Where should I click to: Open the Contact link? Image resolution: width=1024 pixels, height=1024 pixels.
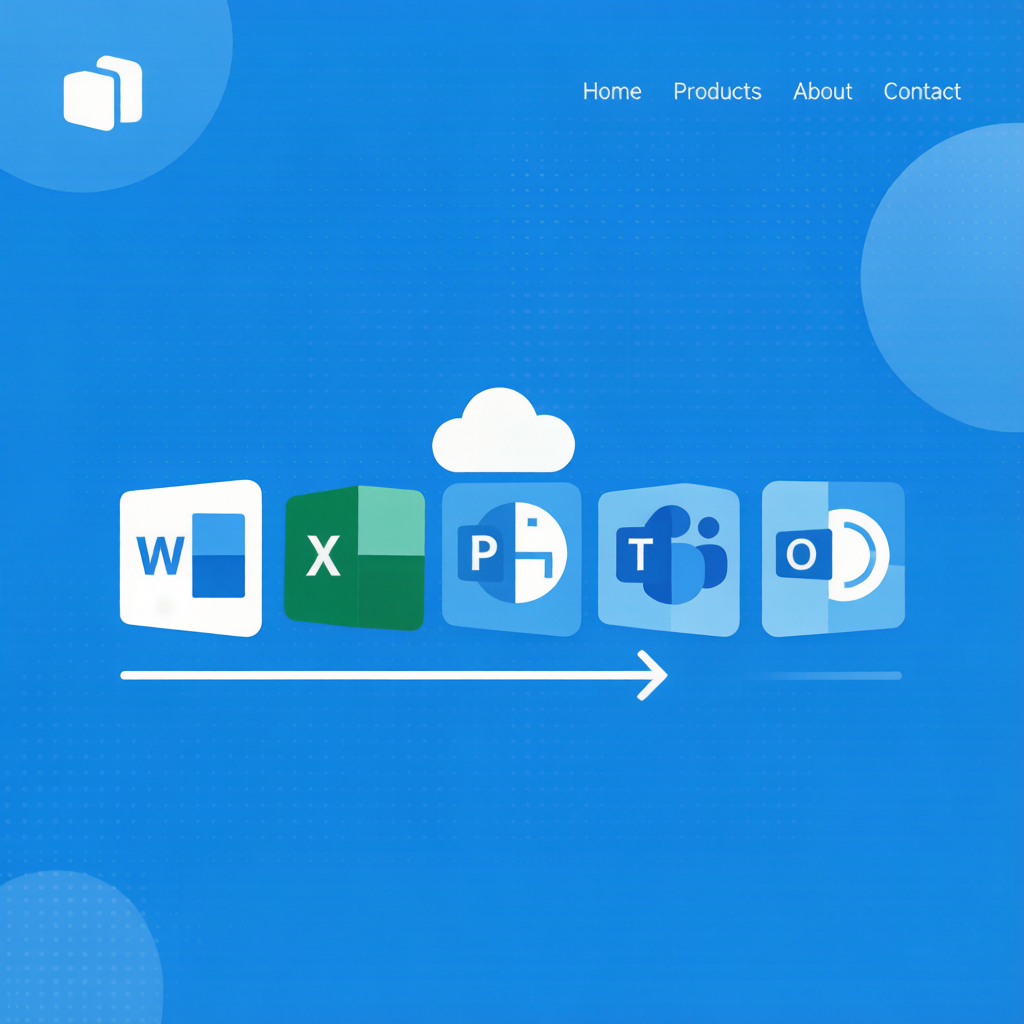tap(921, 91)
